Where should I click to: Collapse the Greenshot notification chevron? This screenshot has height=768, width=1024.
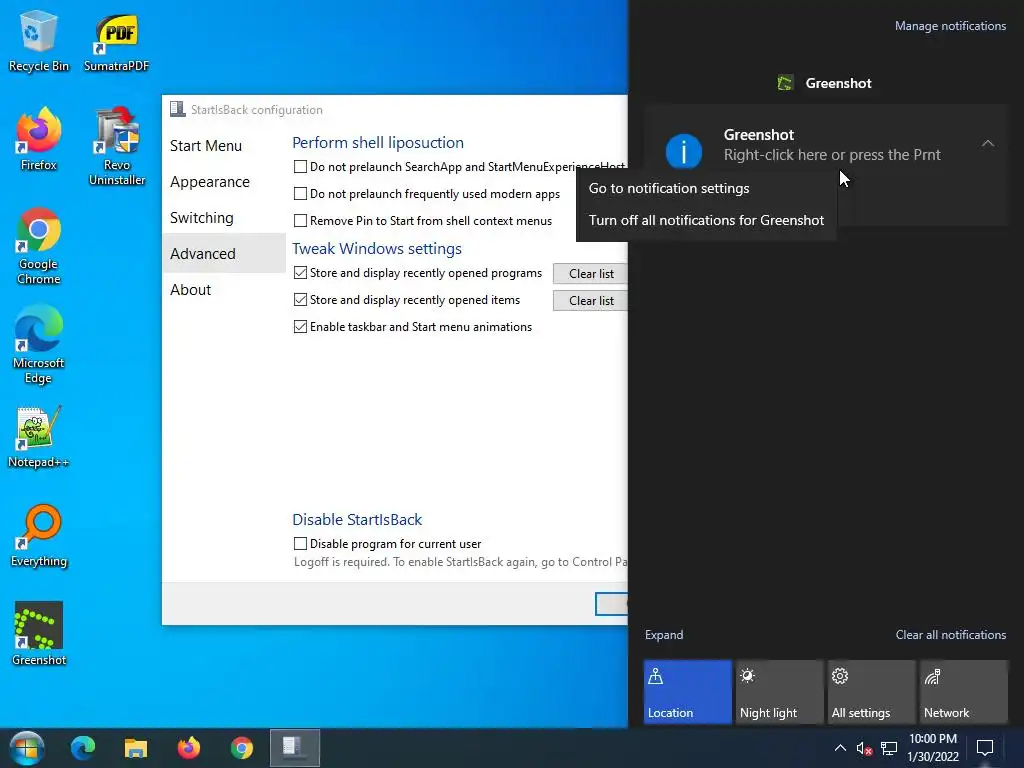(988, 143)
